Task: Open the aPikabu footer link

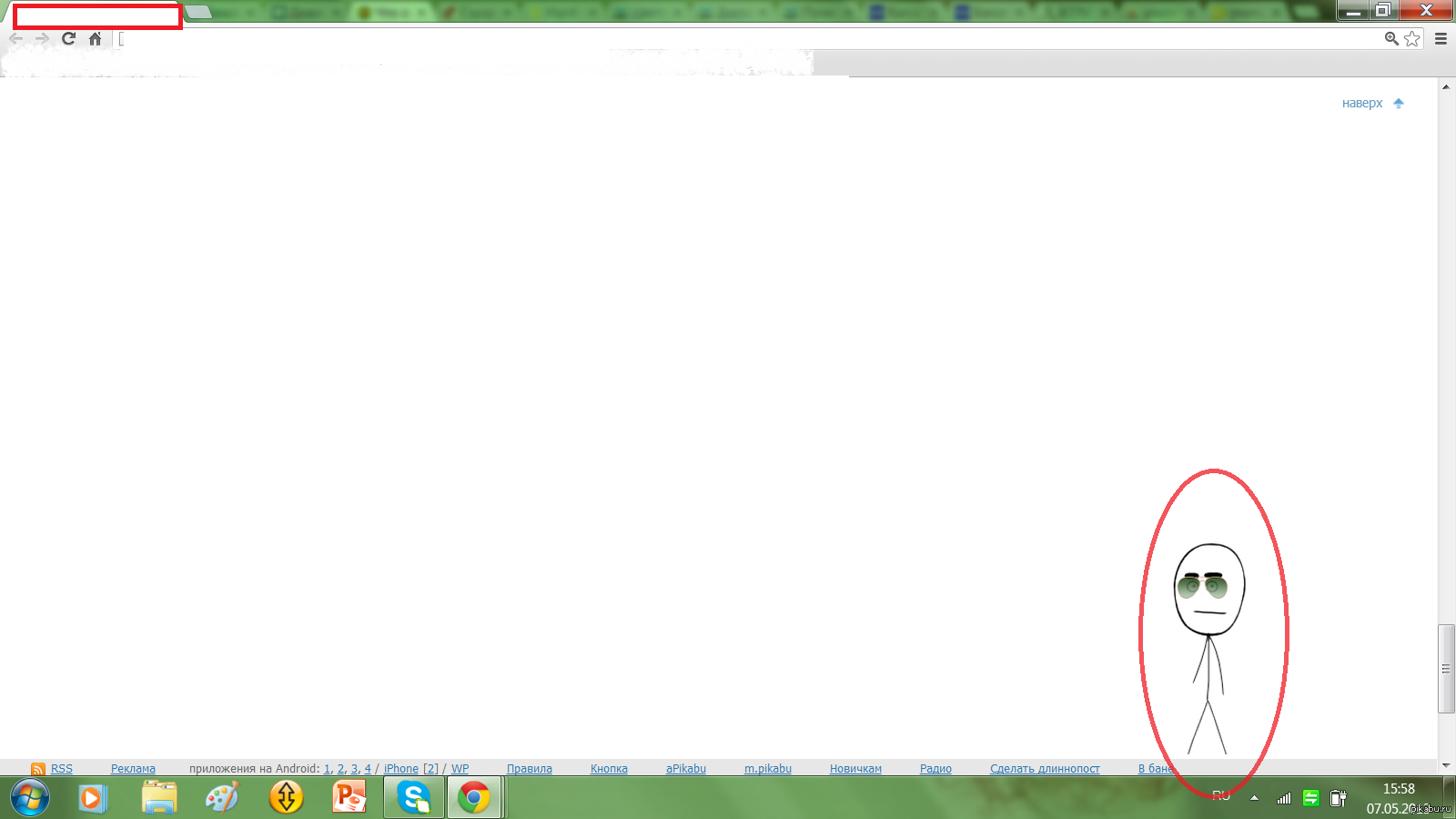Action: [686, 769]
